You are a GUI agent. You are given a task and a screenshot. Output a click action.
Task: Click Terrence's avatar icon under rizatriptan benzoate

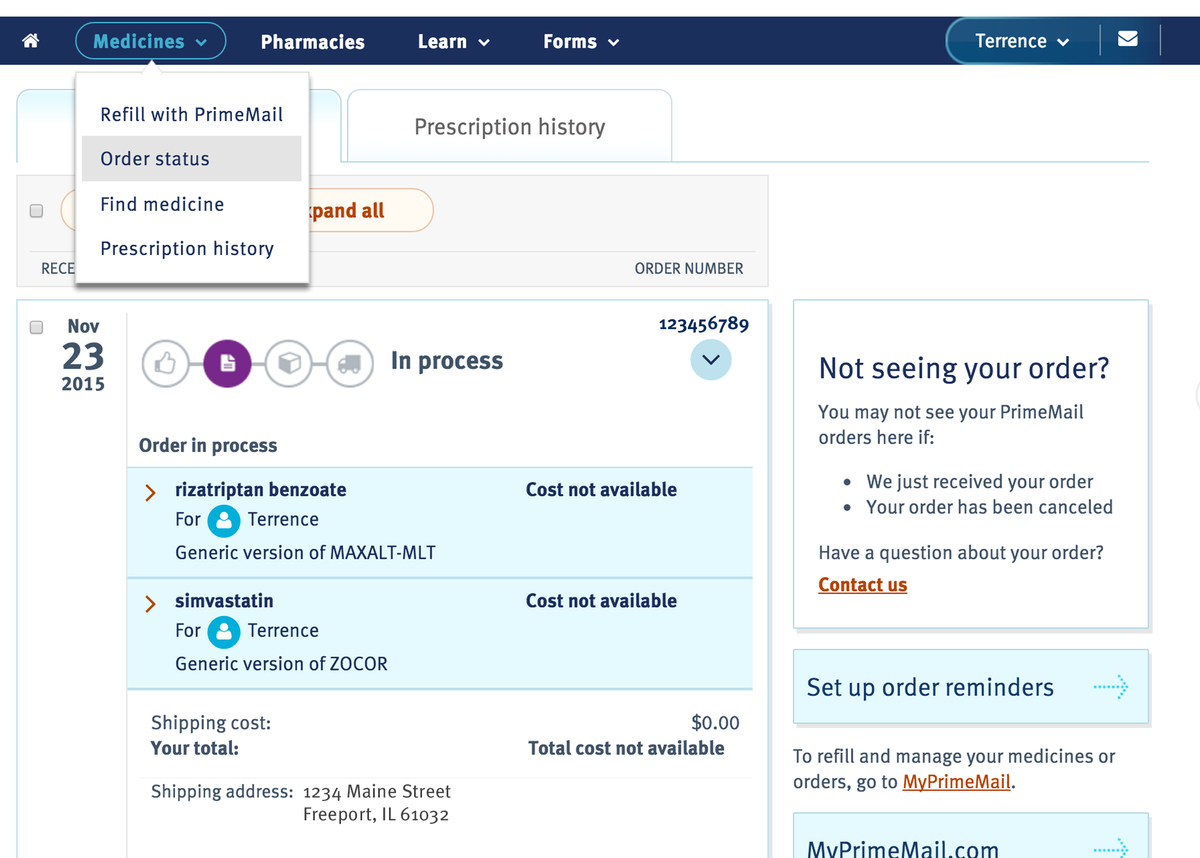(x=224, y=520)
